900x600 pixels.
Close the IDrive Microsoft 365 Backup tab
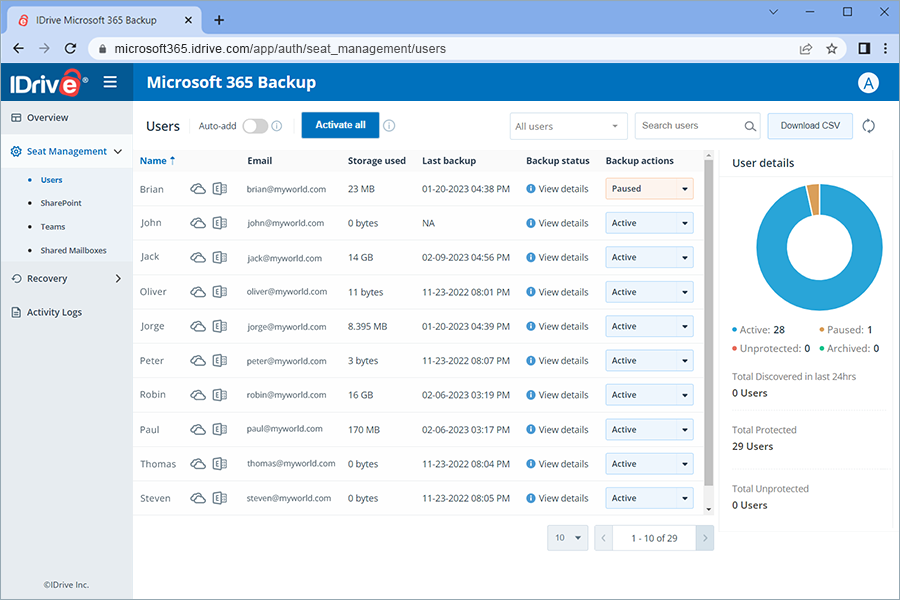tap(188, 20)
